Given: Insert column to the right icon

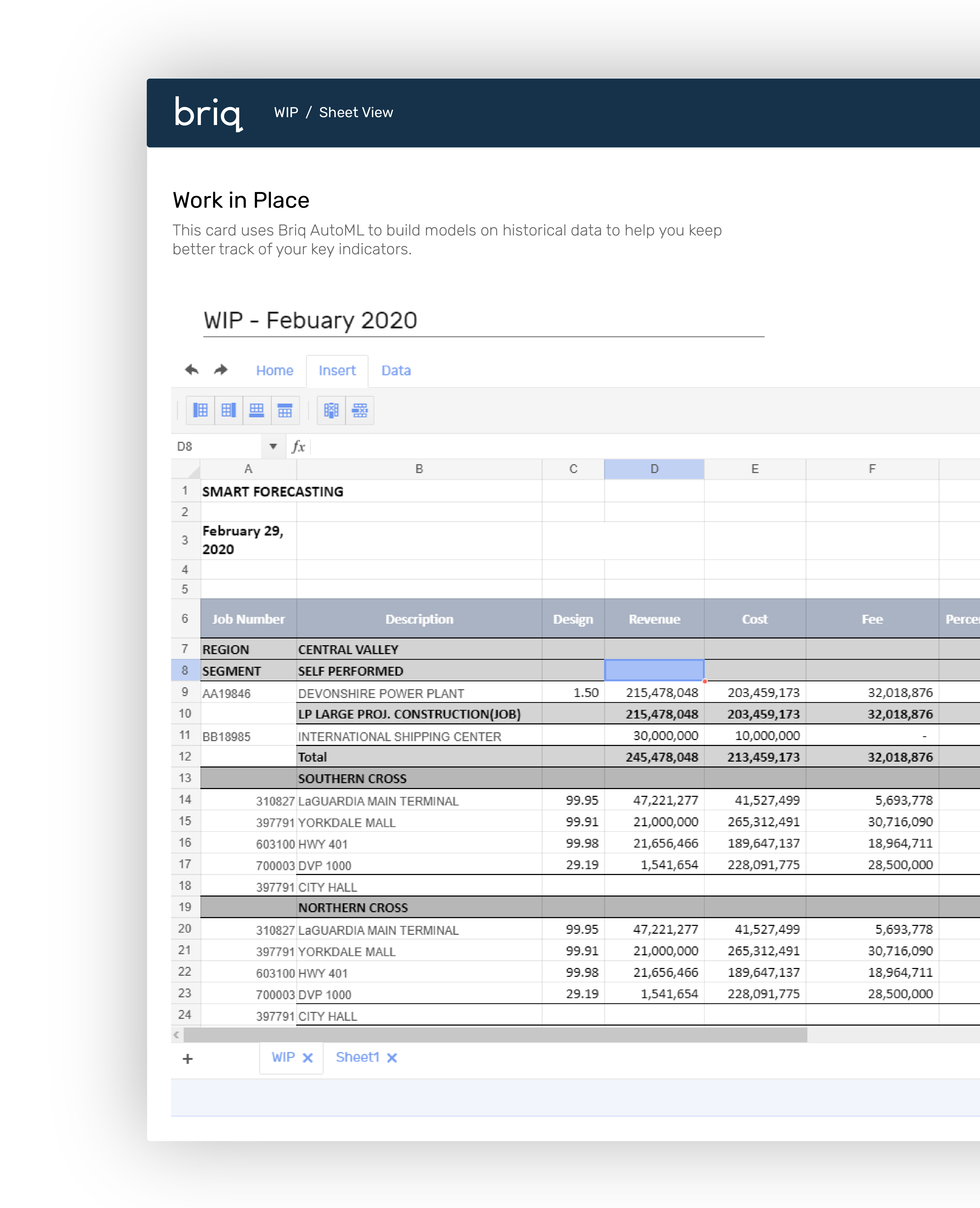Looking at the screenshot, I should 229,410.
